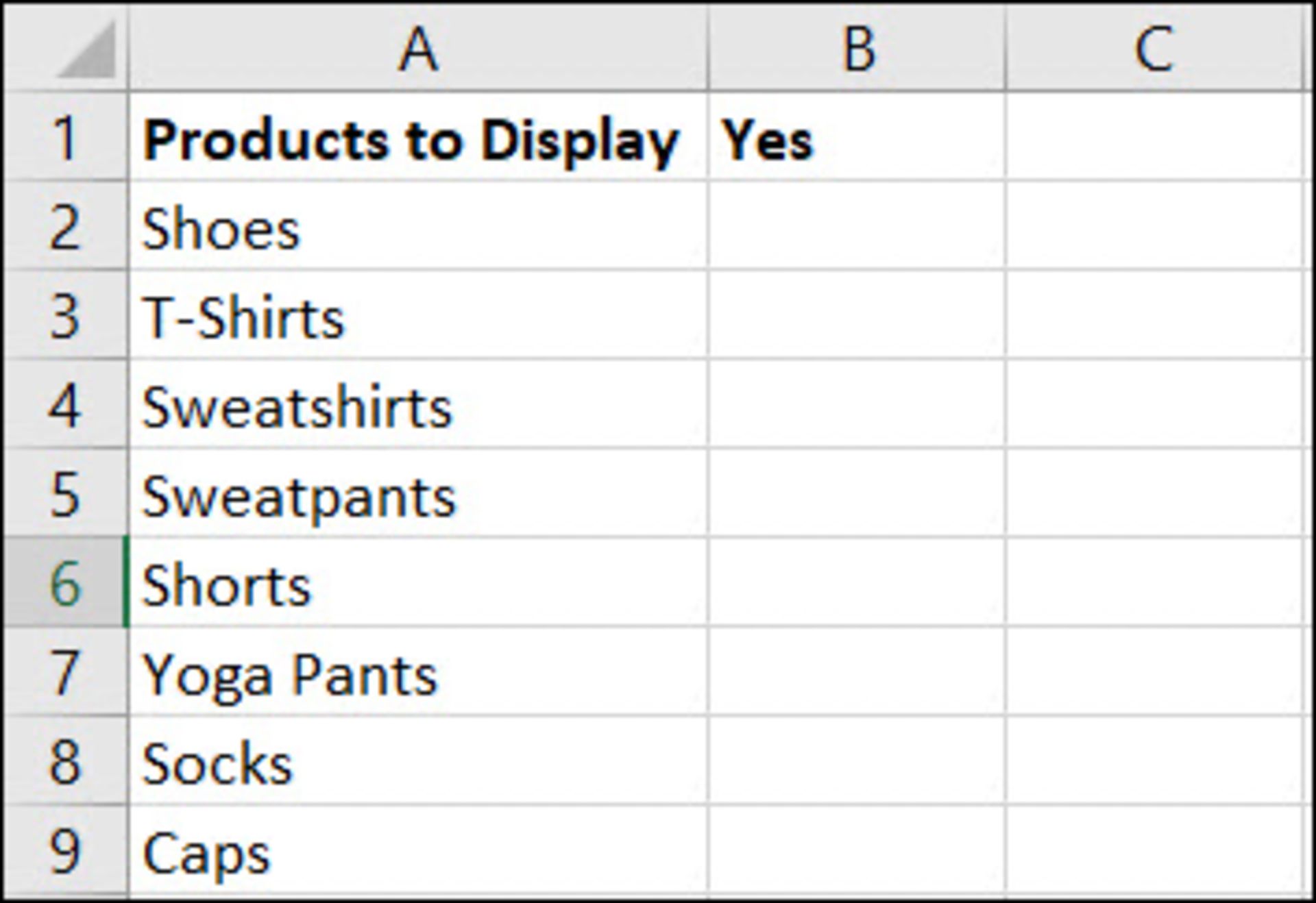This screenshot has height=903, width=1316.
Task: Select the Caps cell
Action: [417, 850]
